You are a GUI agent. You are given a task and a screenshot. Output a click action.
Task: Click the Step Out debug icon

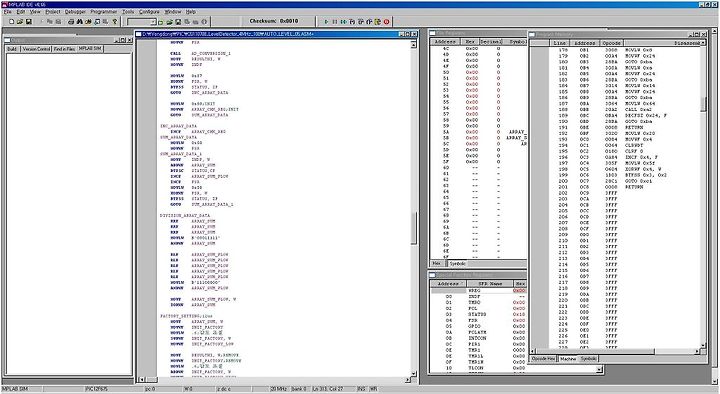click(x=369, y=22)
